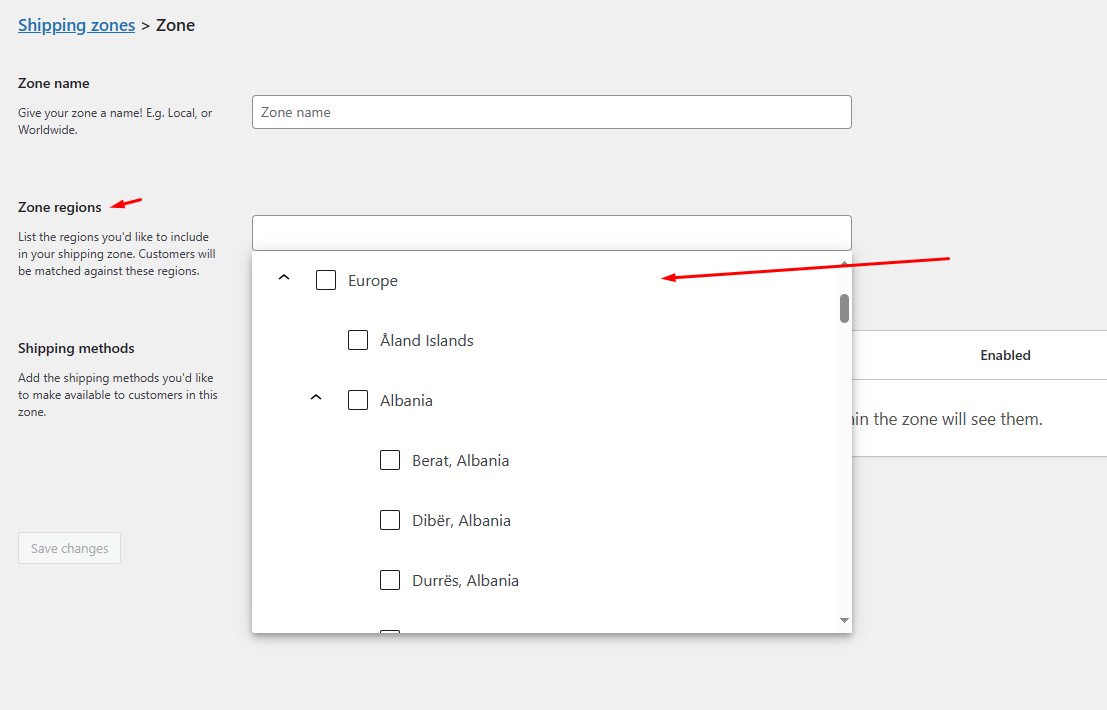Collapse the Europe region group chevron
The width and height of the screenshot is (1107, 710).
tap(284, 277)
